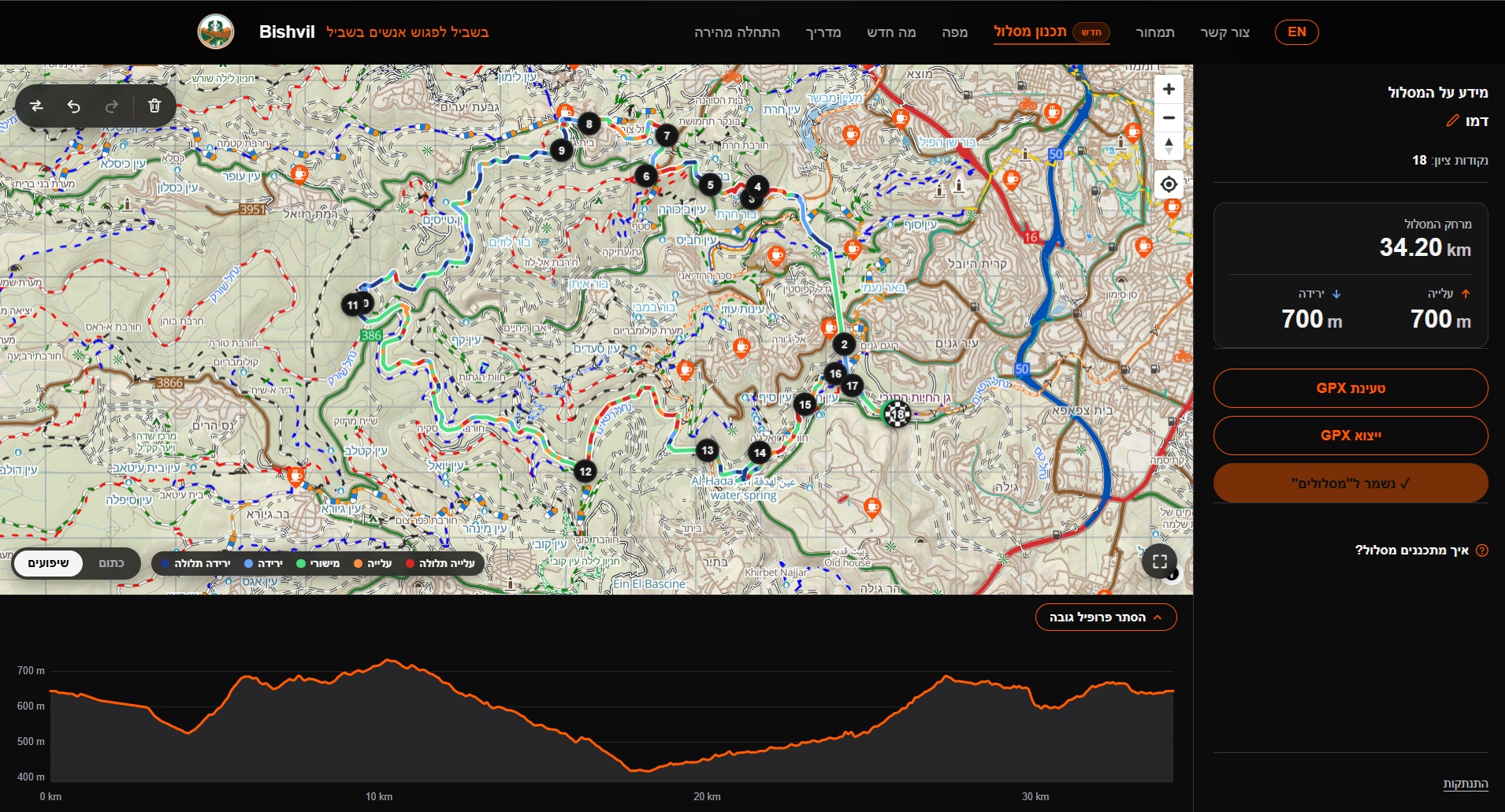Viewport: 1505px width, 812px height.
Task: Switch language with the EN button
Action: click(1296, 32)
